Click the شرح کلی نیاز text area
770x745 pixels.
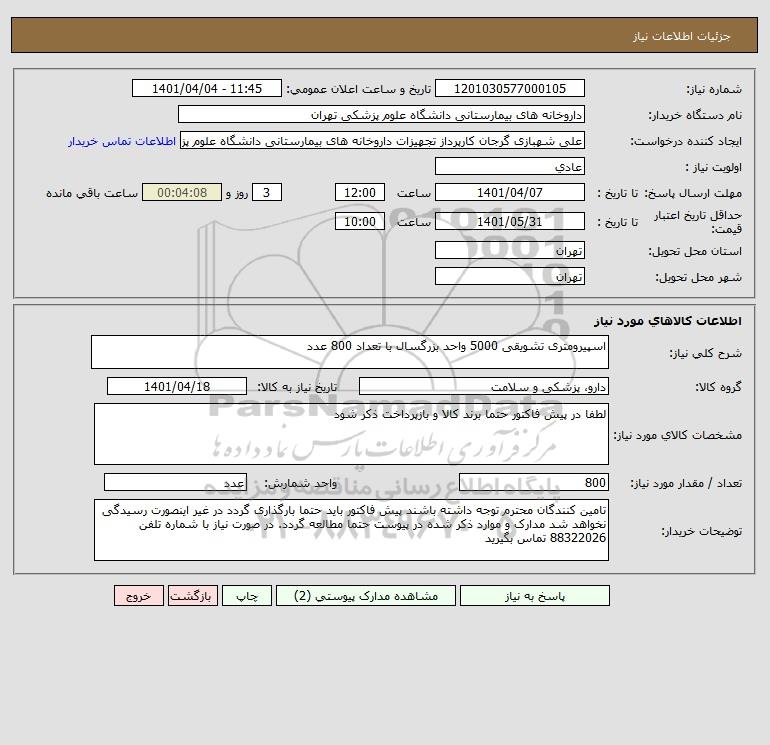(350, 352)
